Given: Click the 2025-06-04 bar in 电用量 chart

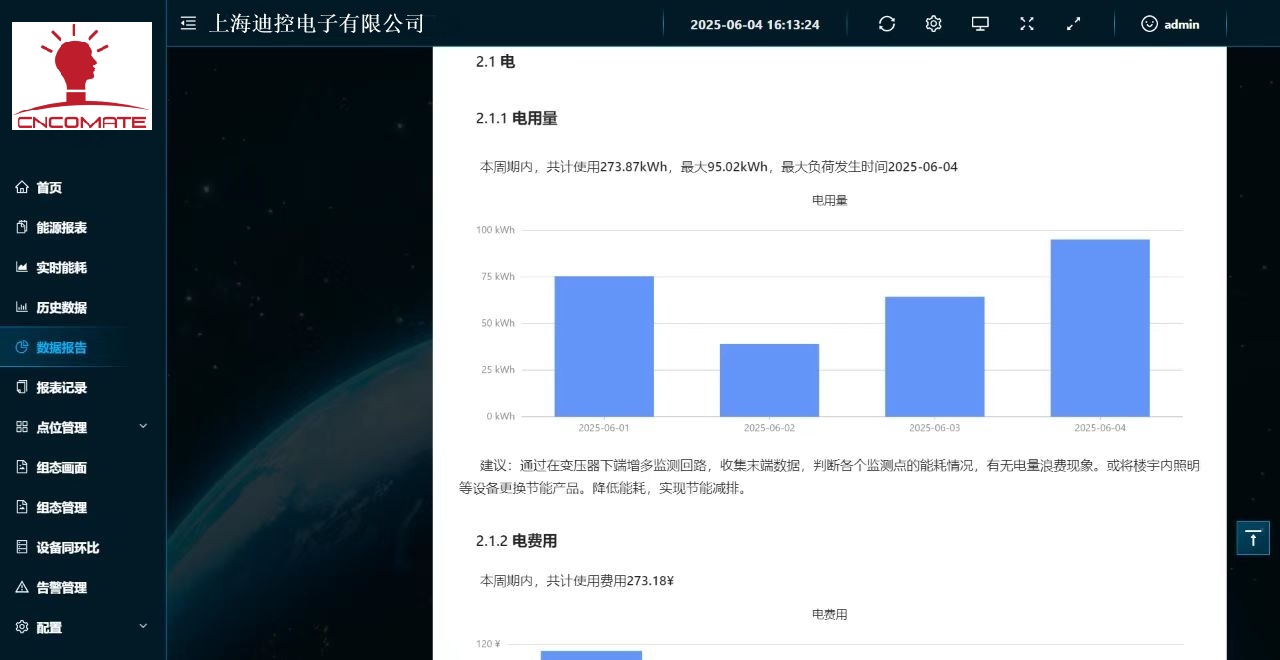Looking at the screenshot, I should [1100, 328].
